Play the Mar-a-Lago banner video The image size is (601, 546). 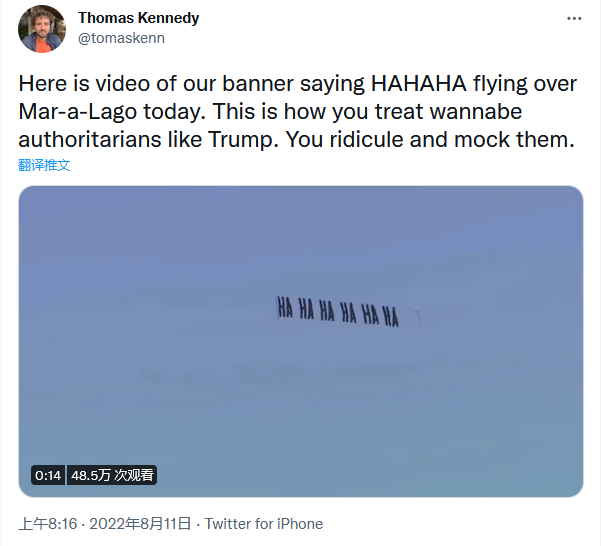coord(300,340)
